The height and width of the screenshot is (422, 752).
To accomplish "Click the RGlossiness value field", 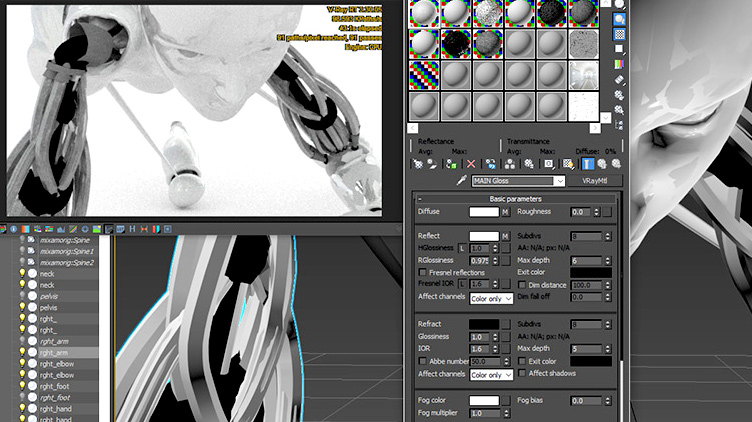I will (x=481, y=260).
